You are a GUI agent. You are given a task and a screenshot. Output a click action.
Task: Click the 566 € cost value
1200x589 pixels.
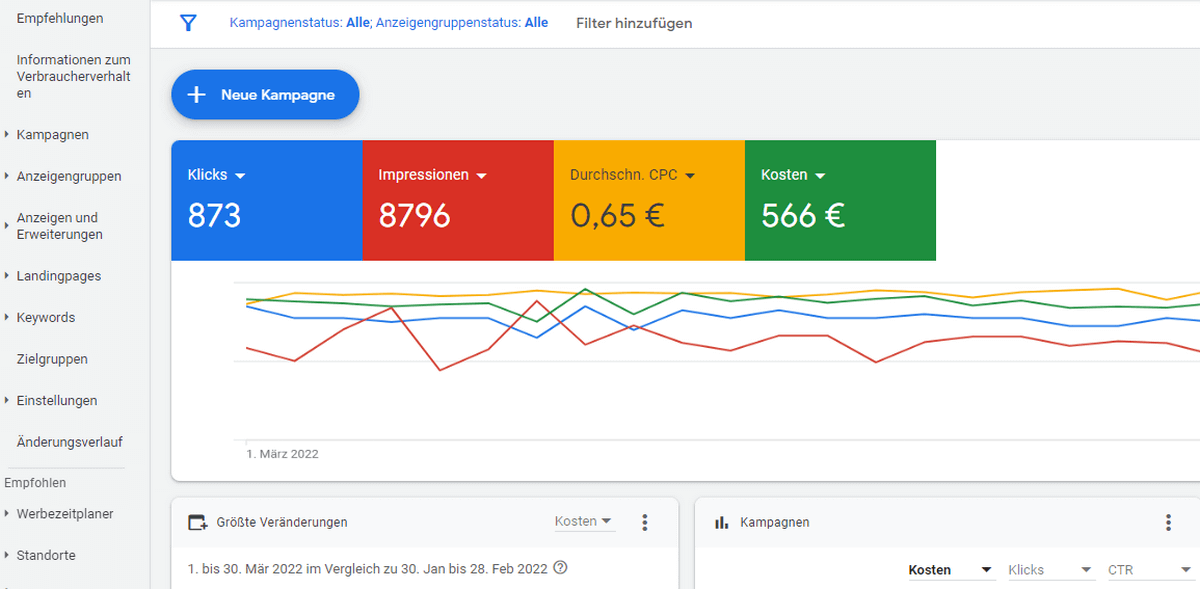point(803,215)
